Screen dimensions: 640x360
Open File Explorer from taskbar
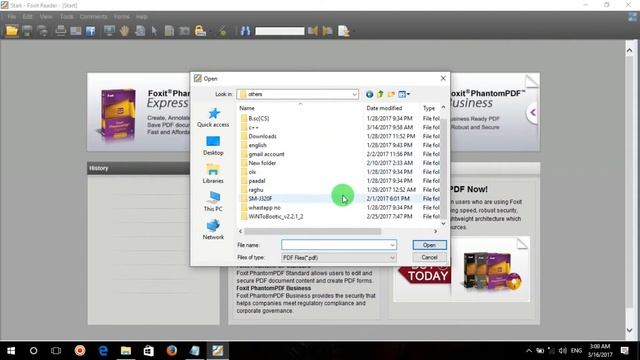126,351
